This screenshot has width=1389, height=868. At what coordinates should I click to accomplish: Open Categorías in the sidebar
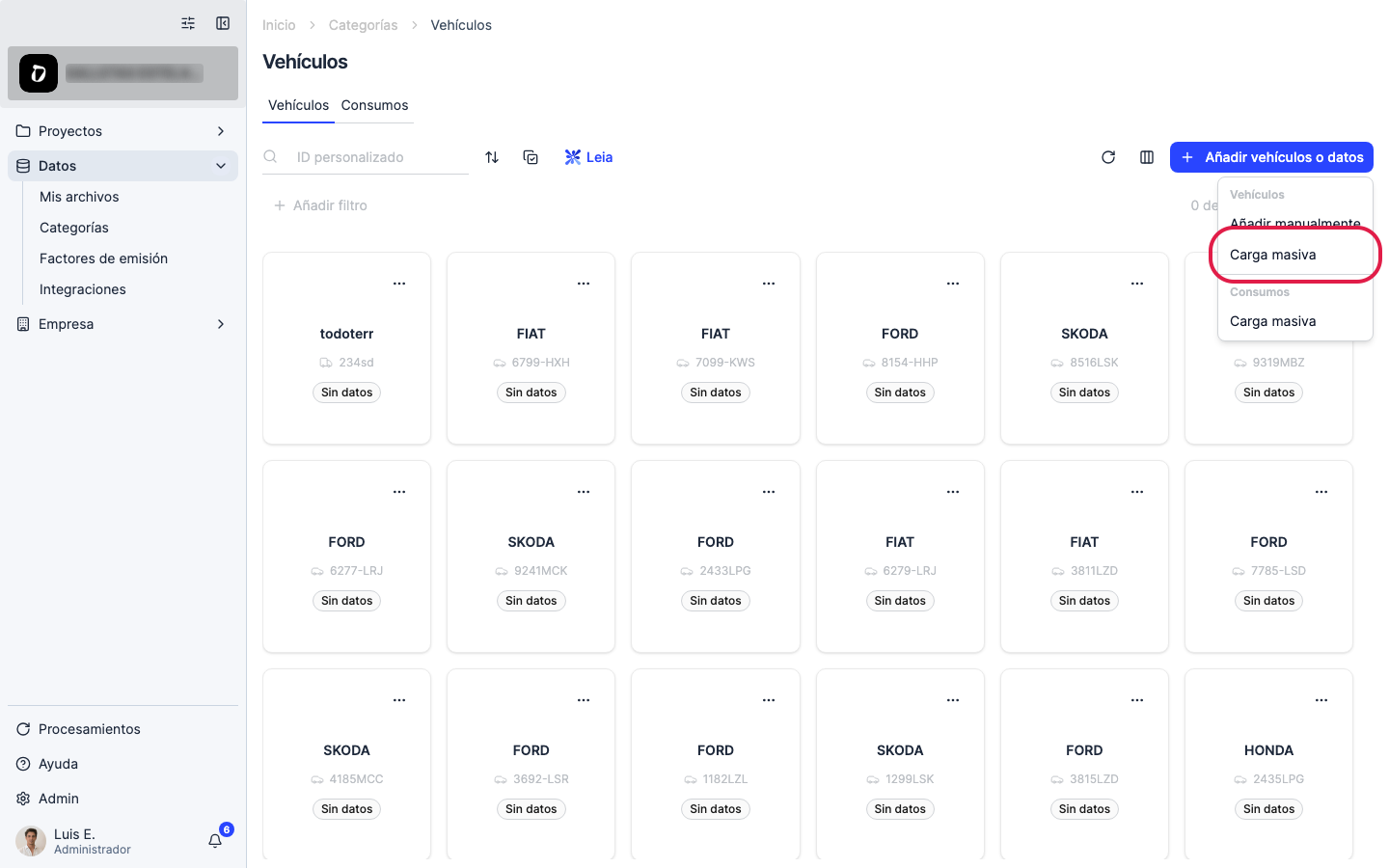click(x=74, y=228)
